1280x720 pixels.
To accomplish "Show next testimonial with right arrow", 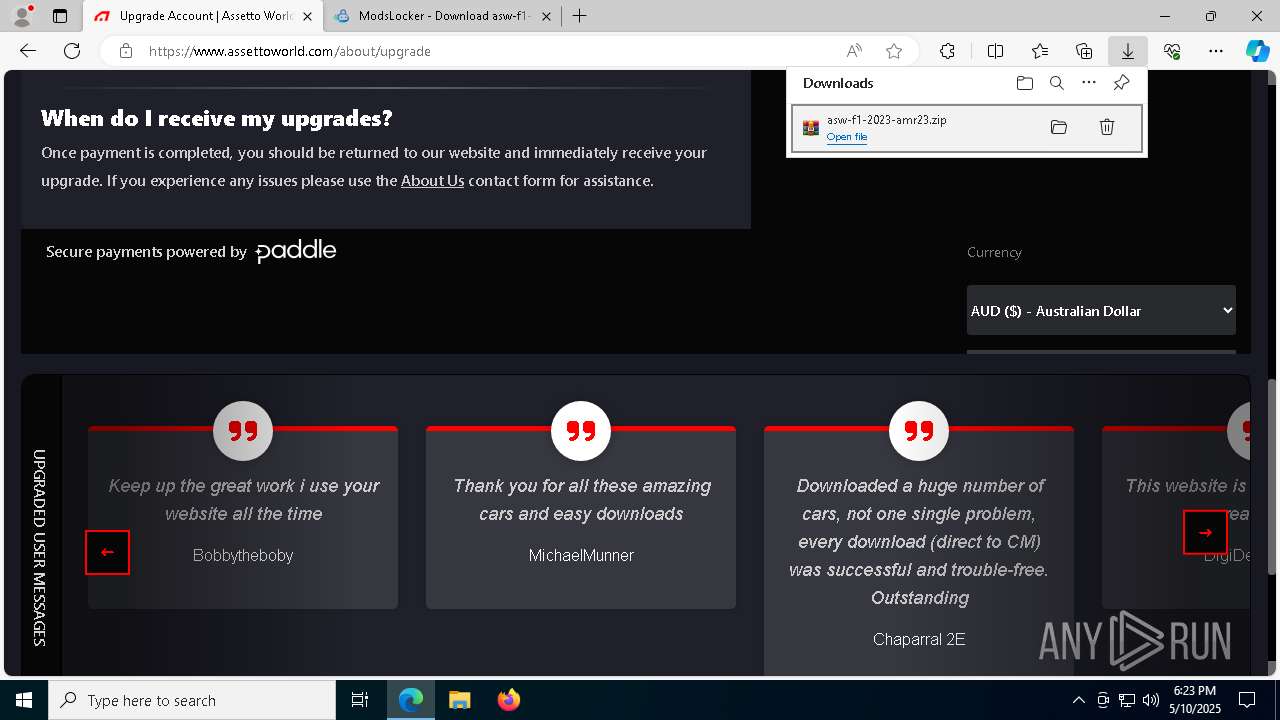I will pyautogui.click(x=1205, y=532).
